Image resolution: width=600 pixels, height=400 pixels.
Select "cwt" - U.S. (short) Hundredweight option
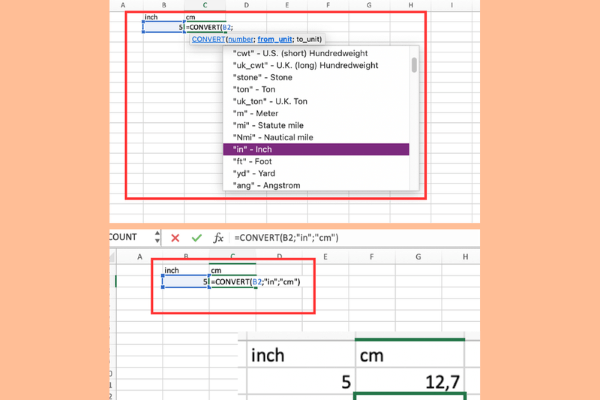pyautogui.click(x=316, y=53)
